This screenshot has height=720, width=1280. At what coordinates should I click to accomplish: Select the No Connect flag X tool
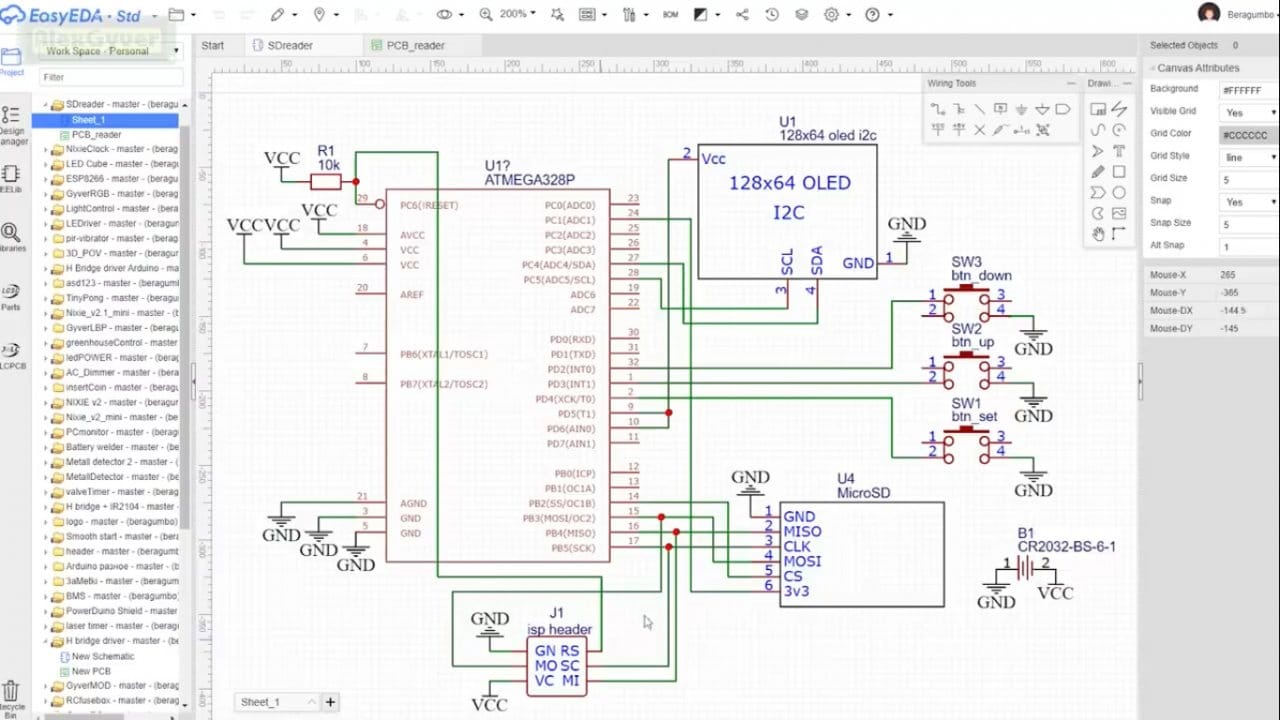pyautogui.click(x=979, y=130)
